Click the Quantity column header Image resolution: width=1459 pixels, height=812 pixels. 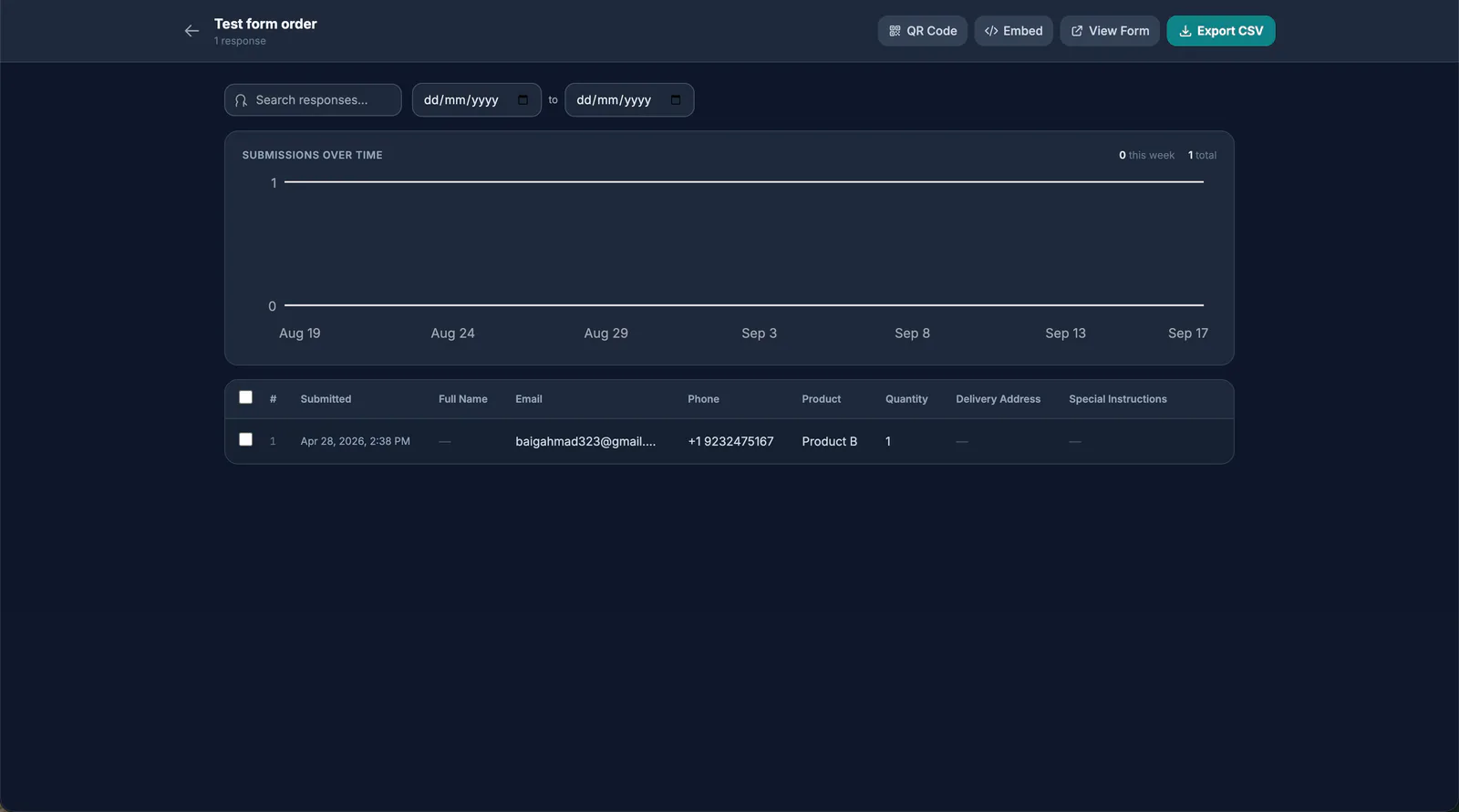coord(906,399)
